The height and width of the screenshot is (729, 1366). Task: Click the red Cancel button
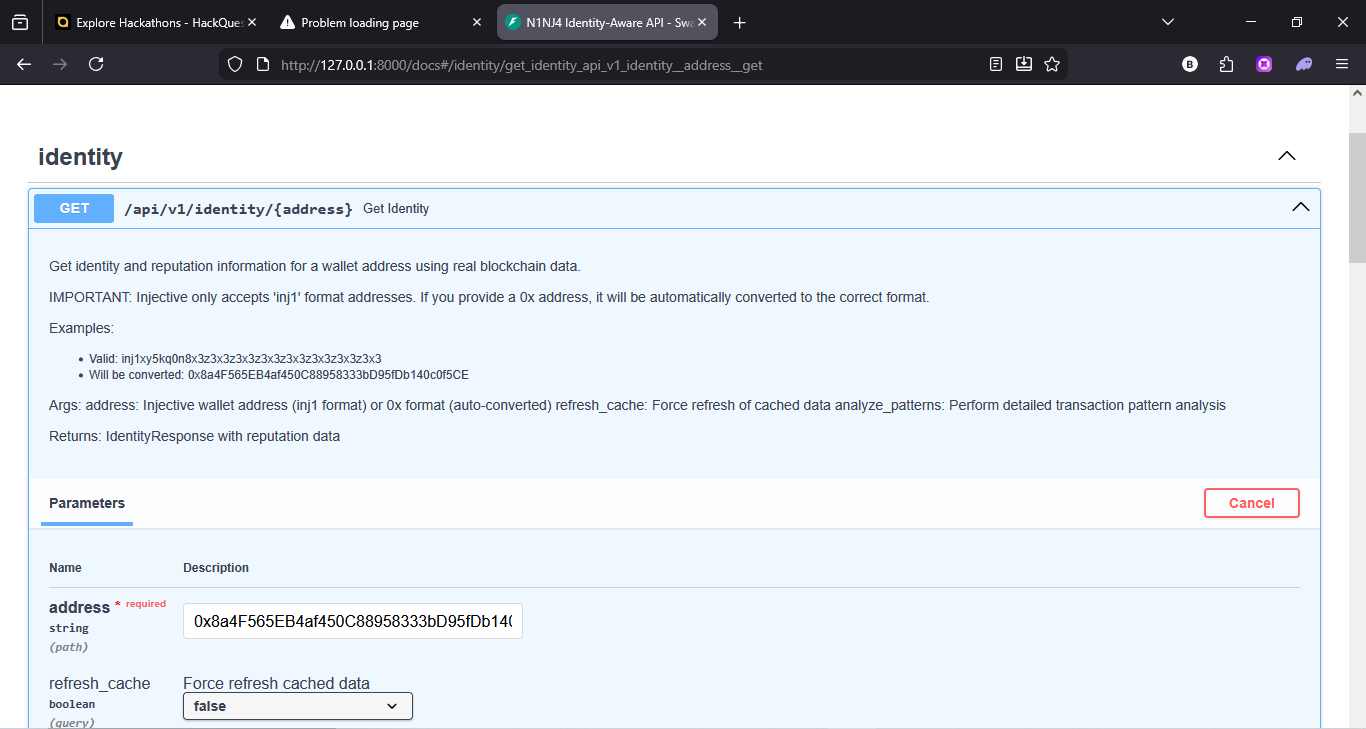coord(1251,503)
